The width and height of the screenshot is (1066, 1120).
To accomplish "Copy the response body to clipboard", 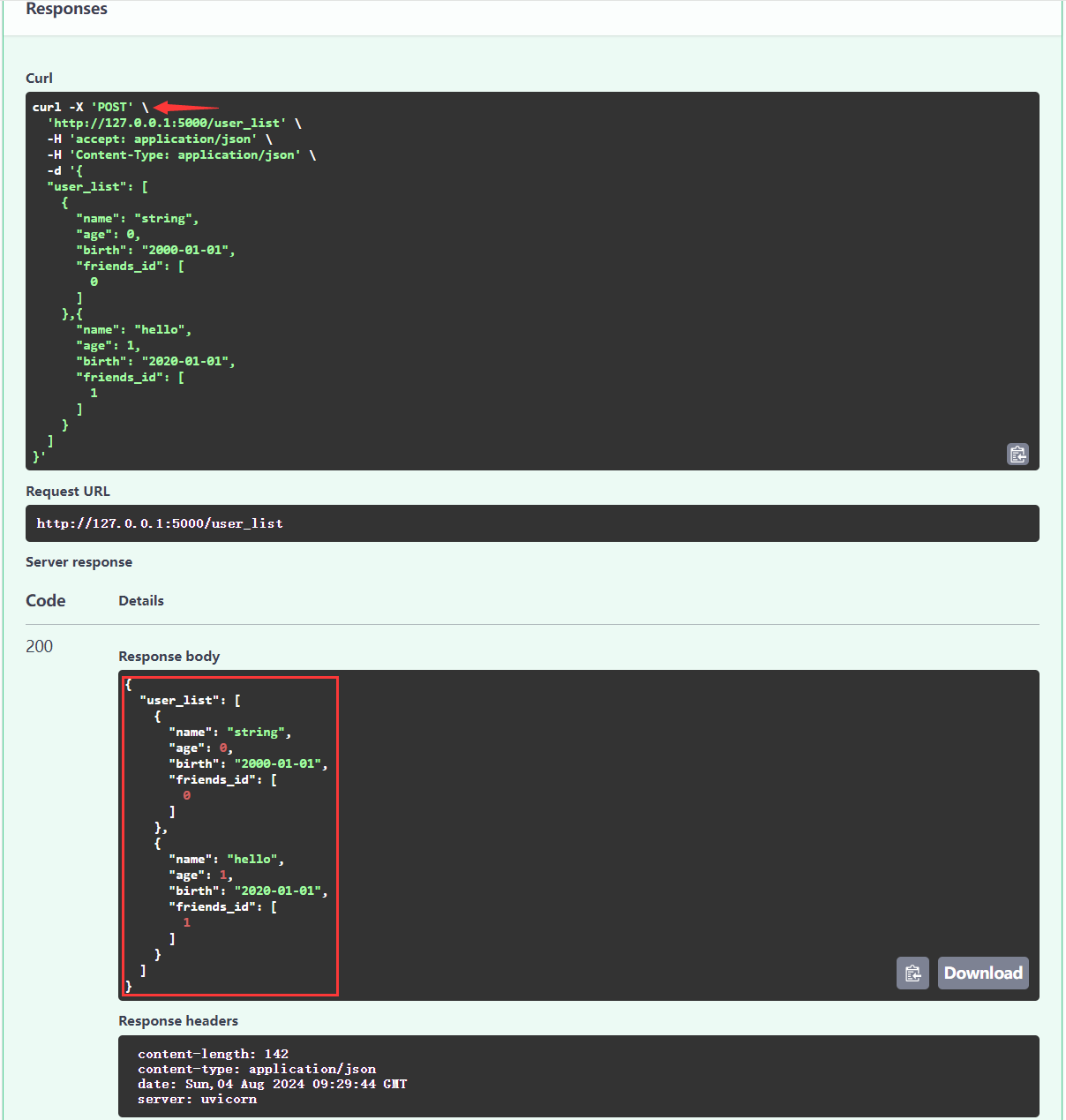I will click(912, 973).
